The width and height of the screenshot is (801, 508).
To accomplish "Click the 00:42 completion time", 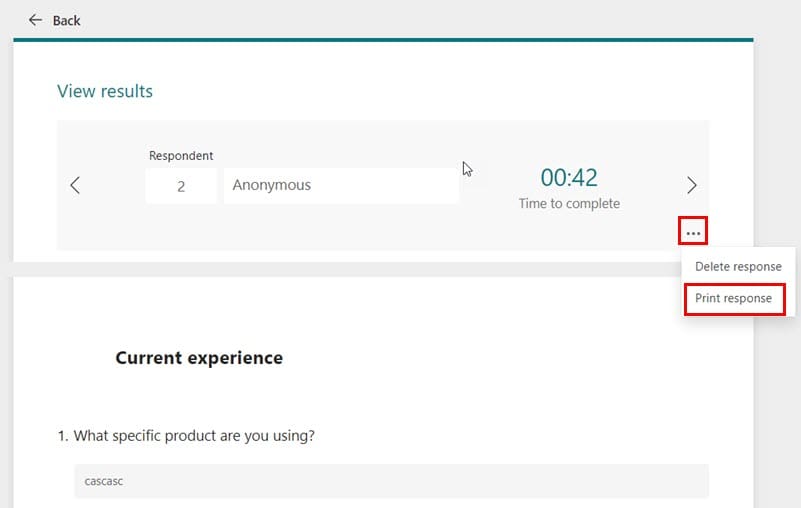I will coord(569,178).
